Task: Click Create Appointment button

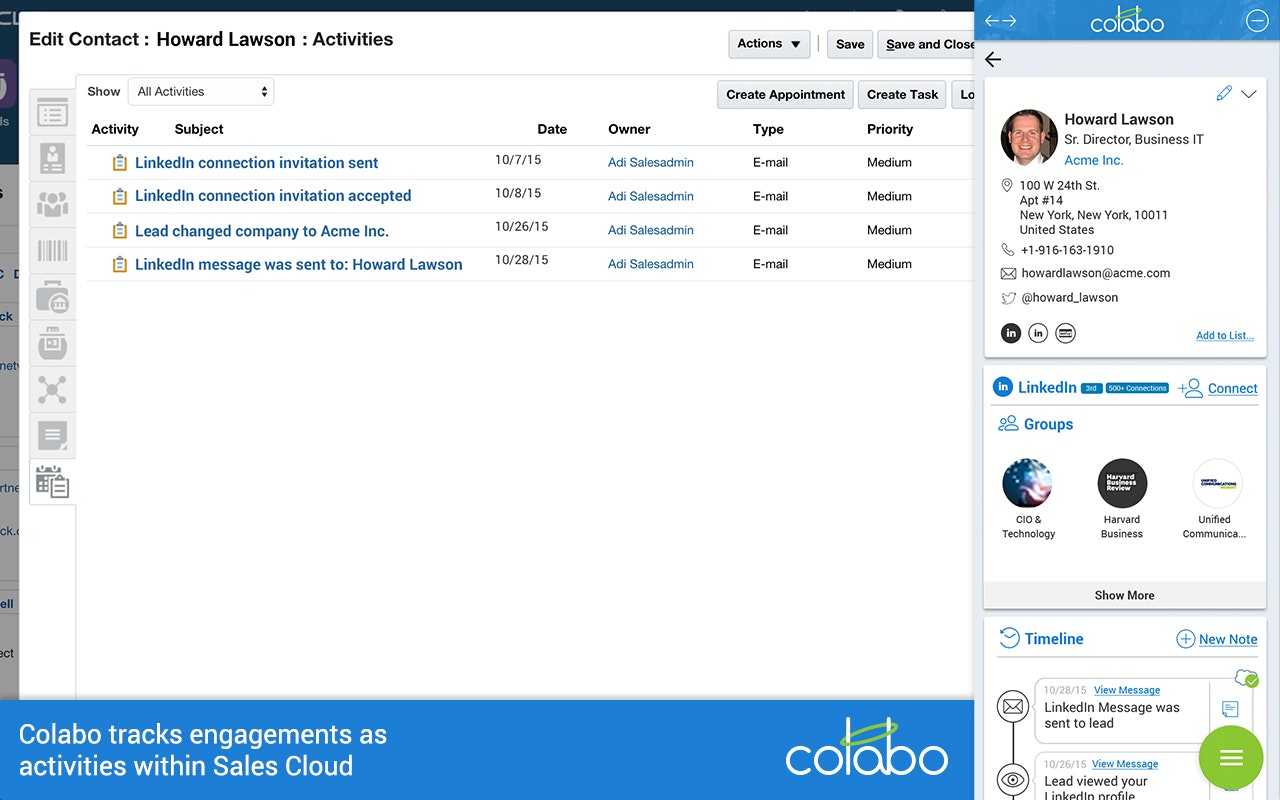Action: click(x=785, y=95)
